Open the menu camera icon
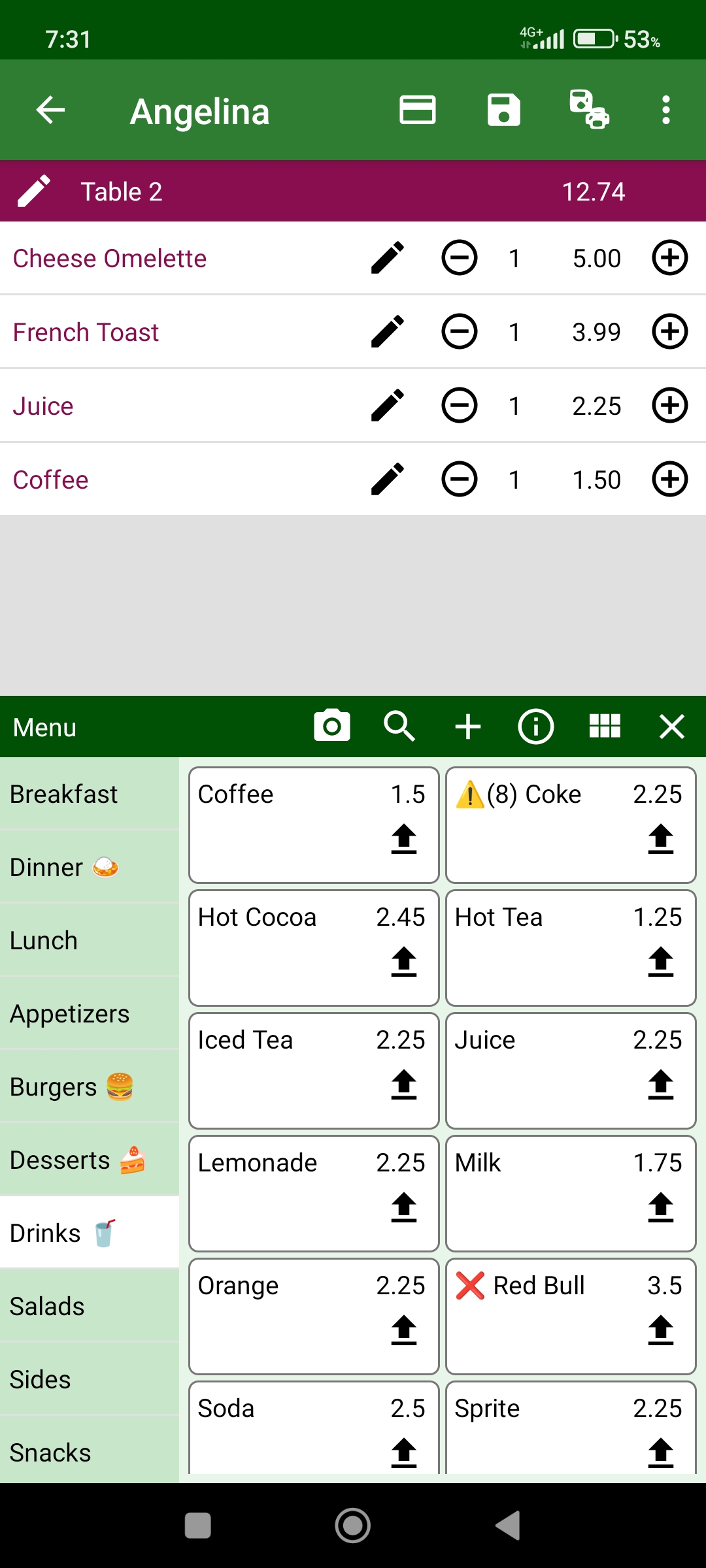 (332, 726)
